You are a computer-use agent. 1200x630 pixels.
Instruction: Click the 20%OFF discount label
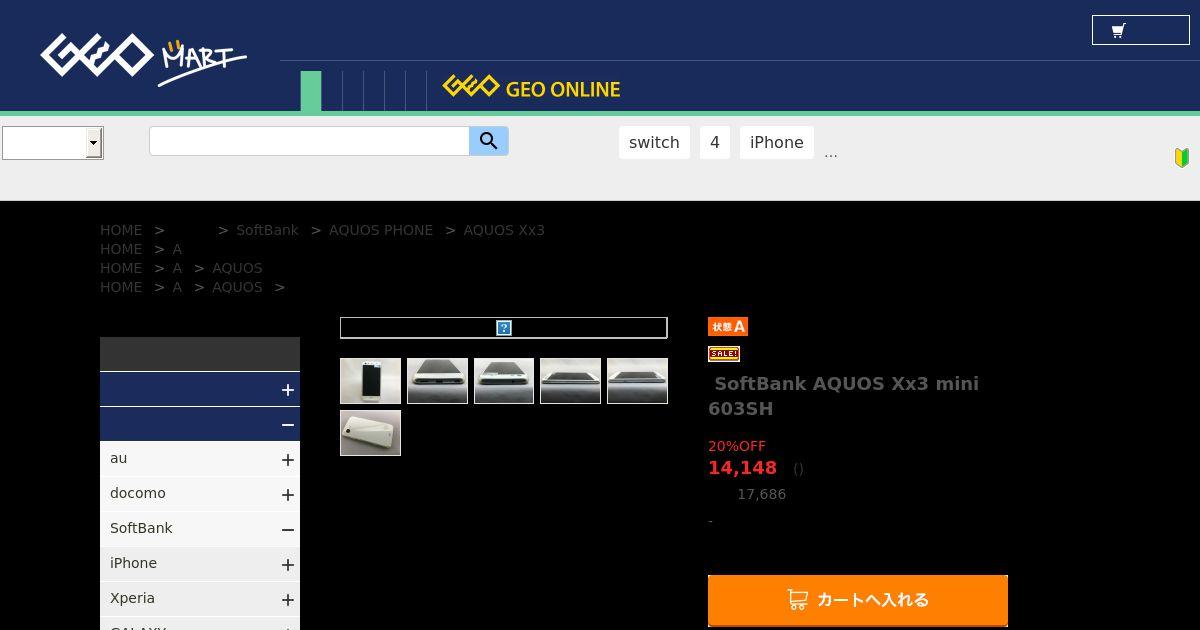coord(737,446)
